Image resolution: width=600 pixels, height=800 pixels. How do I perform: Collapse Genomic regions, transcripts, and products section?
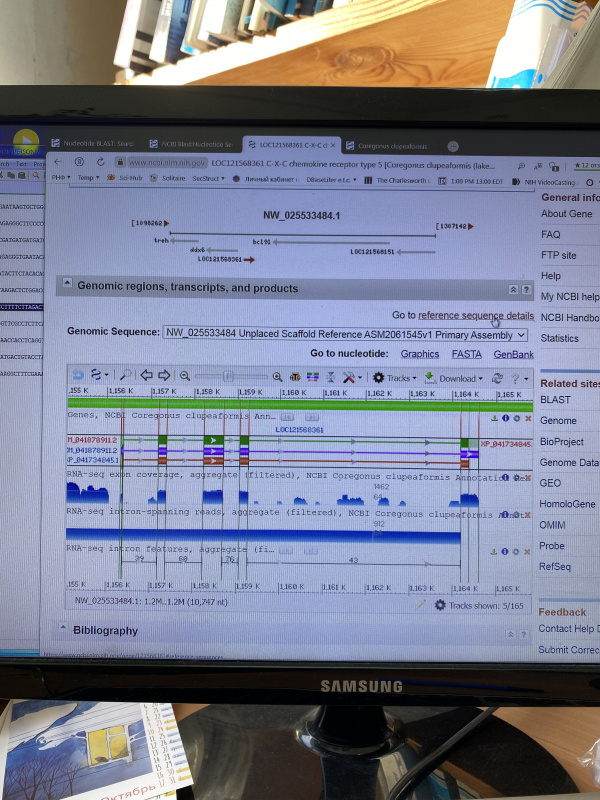coord(512,288)
